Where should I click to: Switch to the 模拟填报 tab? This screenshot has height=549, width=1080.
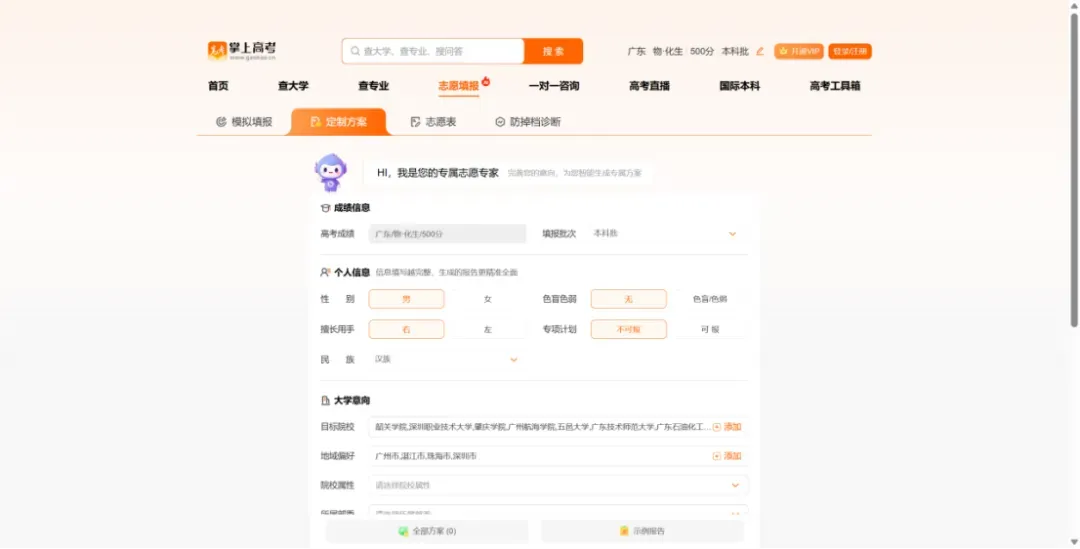coord(244,122)
